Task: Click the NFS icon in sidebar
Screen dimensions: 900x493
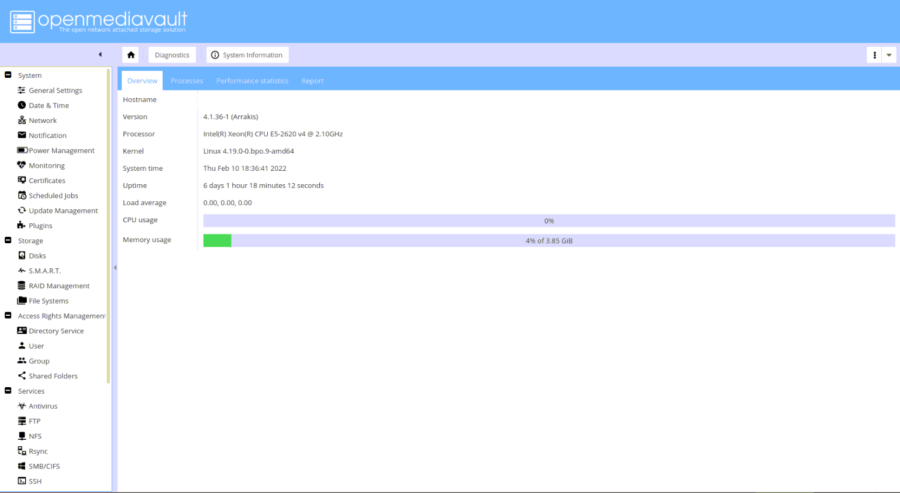Action: pyautogui.click(x=22, y=436)
